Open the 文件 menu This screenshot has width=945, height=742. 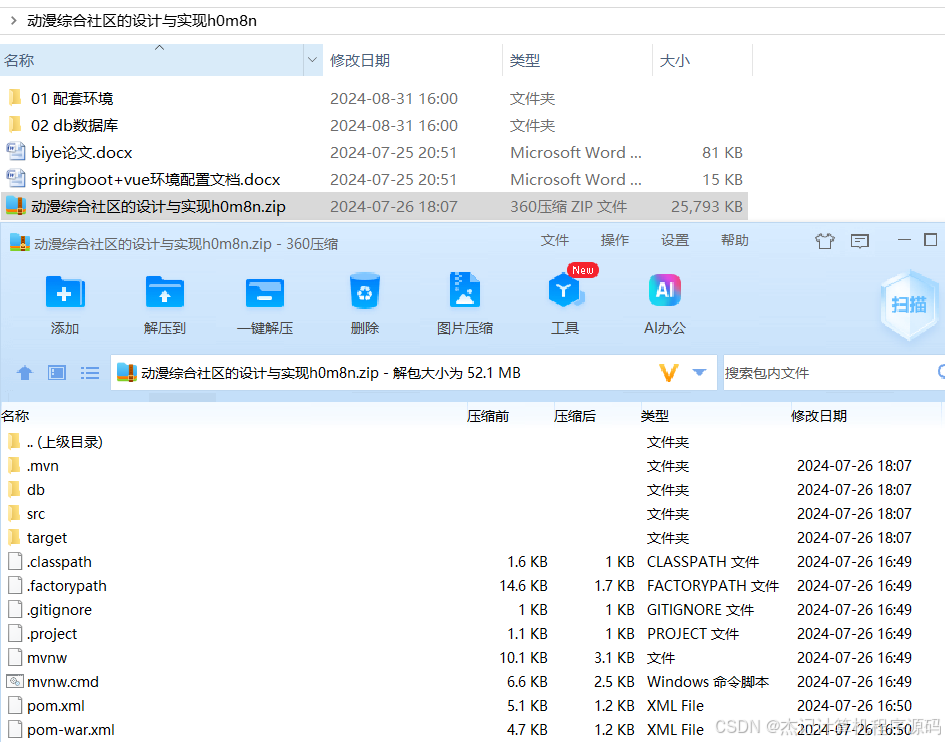pos(555,240)
